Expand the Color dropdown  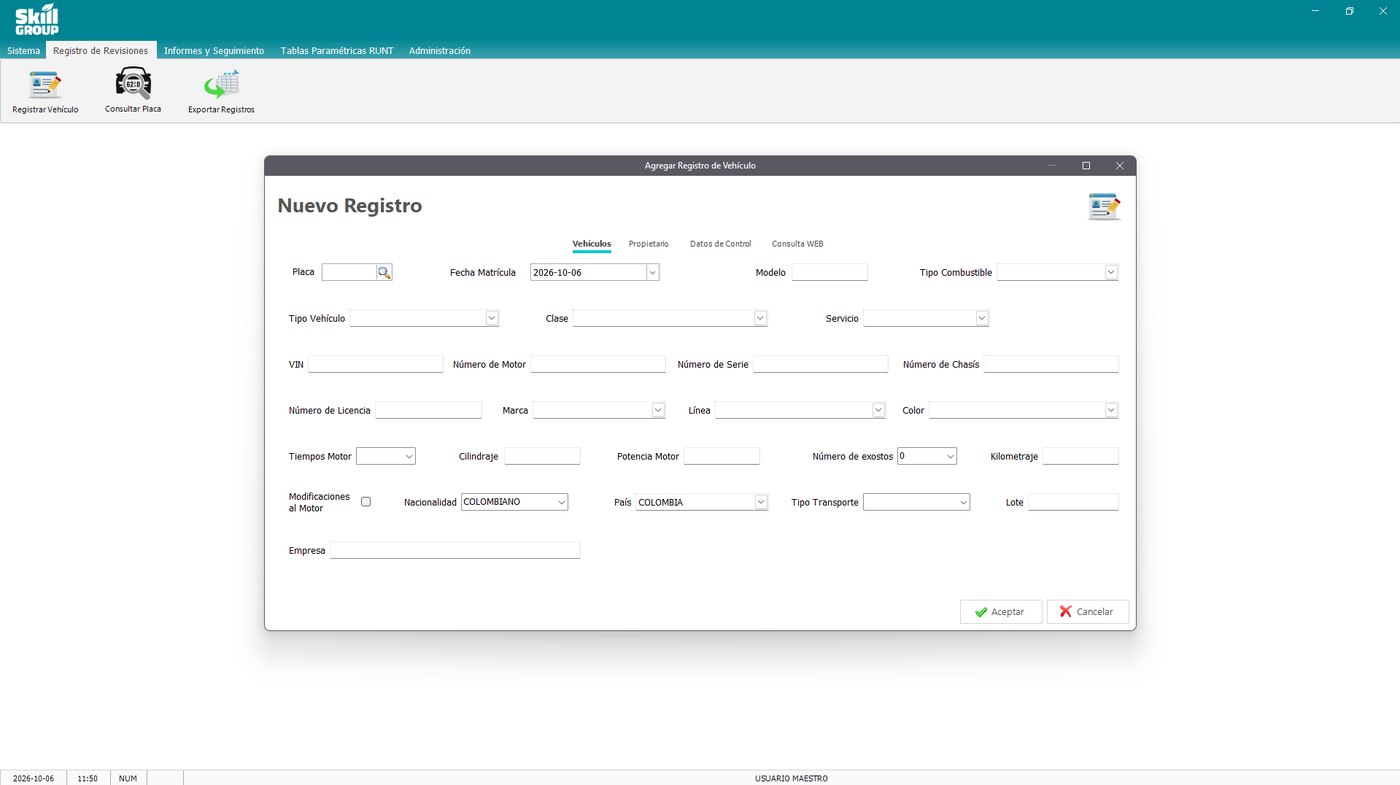pyautogui.click(x=1110, y=410)
